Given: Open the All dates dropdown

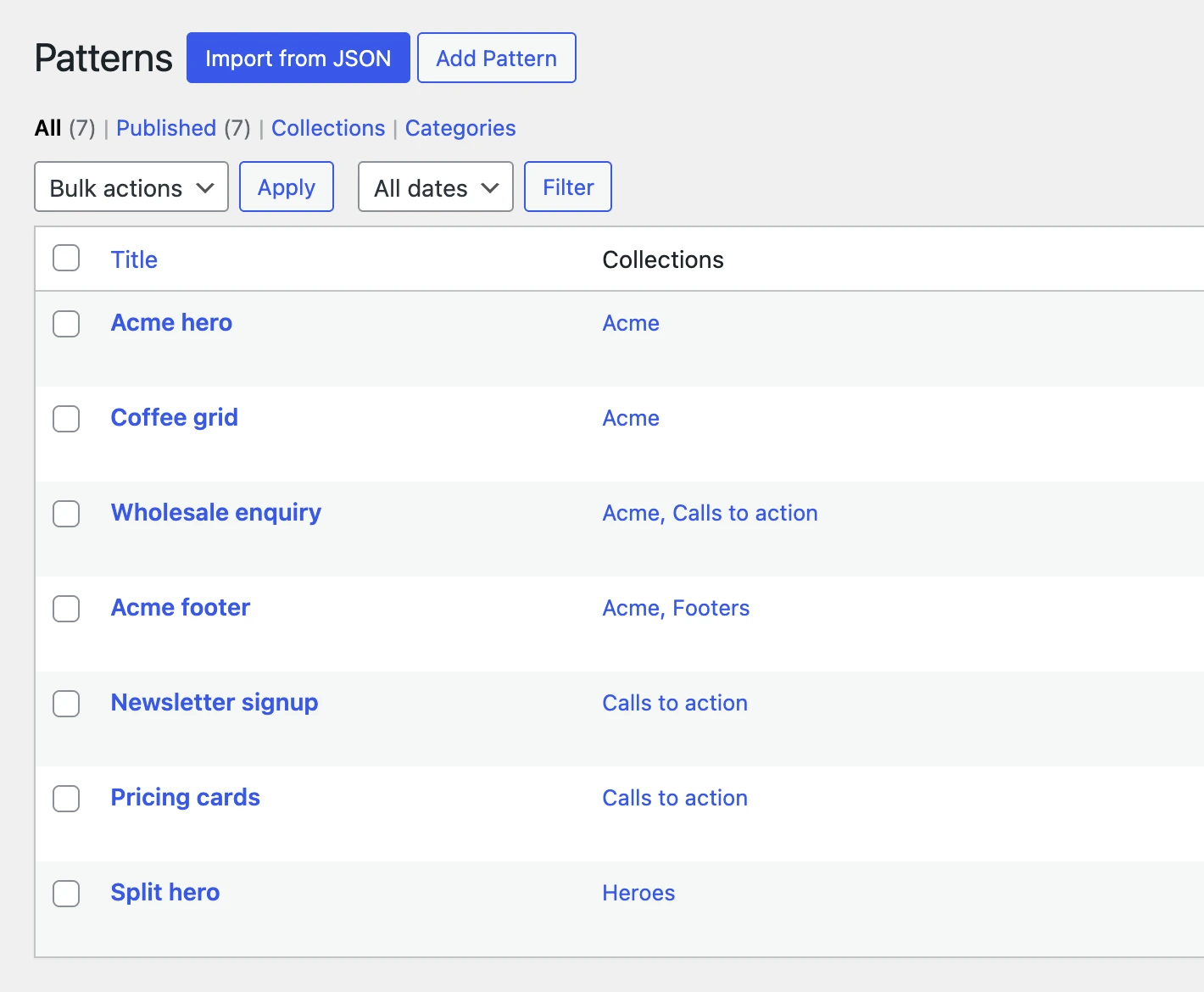Looking at the screenshot, I should coord(436,187).
